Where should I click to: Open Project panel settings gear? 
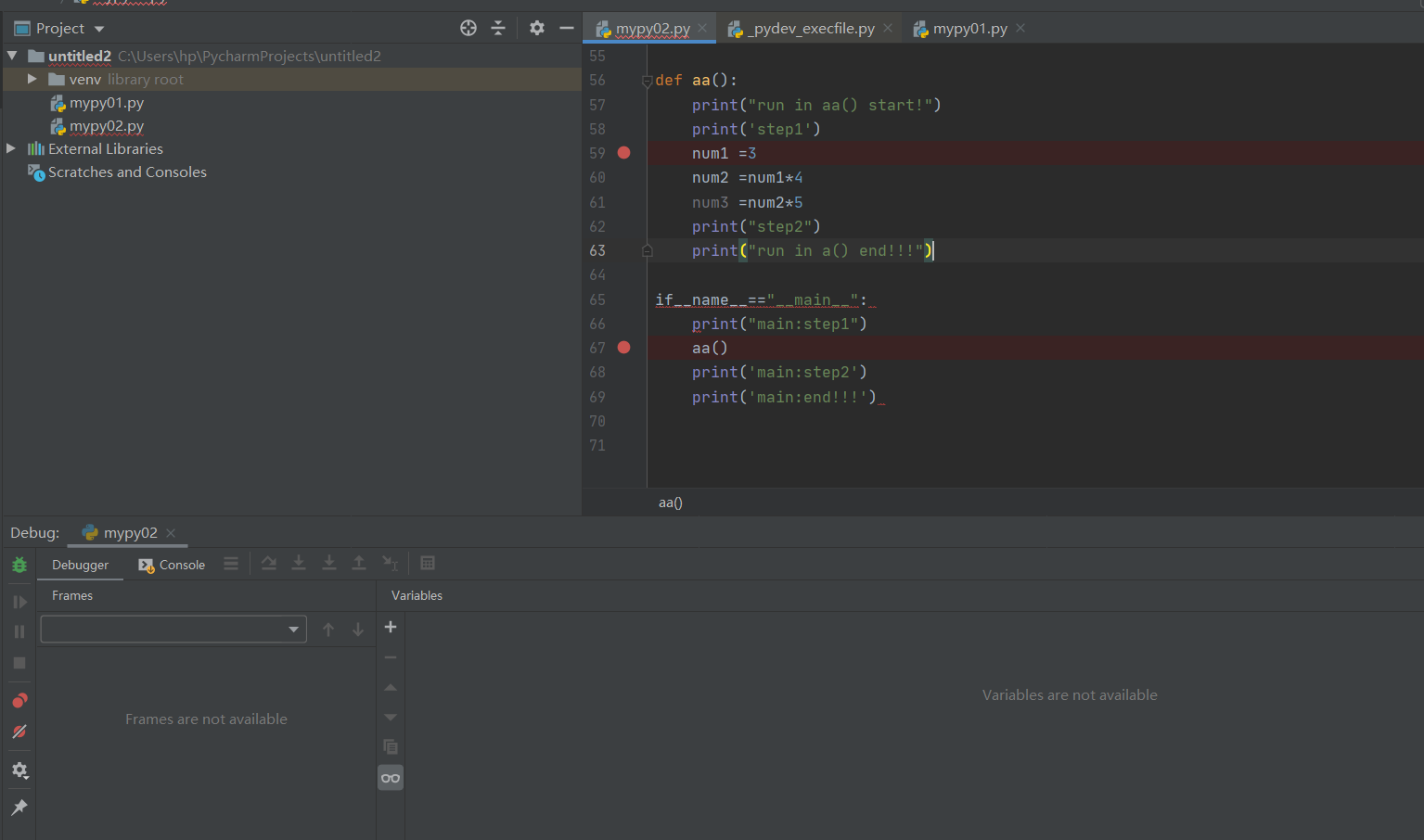pos(537,28)
